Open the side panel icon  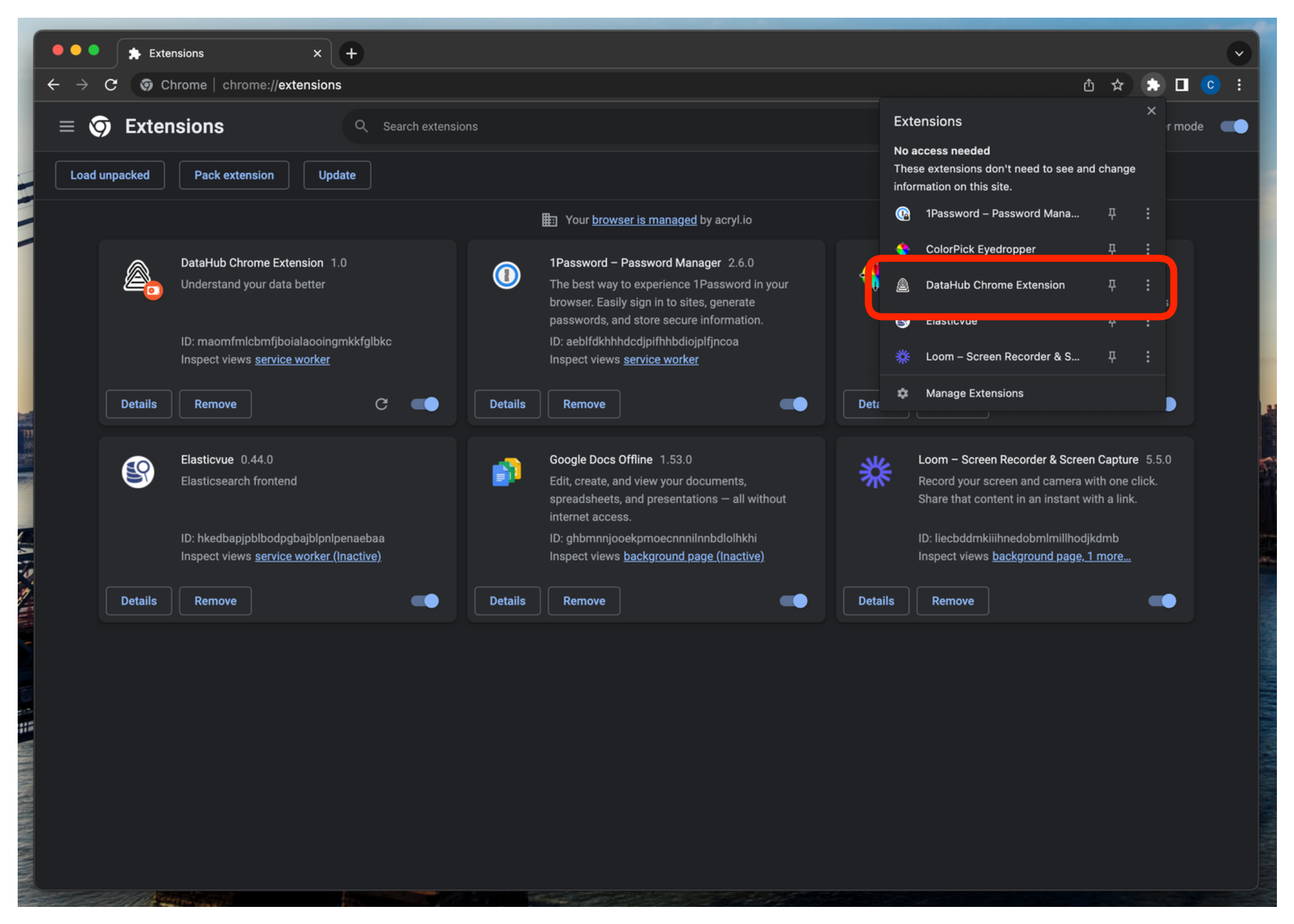pyautogui.click(x=1181, y=85)
